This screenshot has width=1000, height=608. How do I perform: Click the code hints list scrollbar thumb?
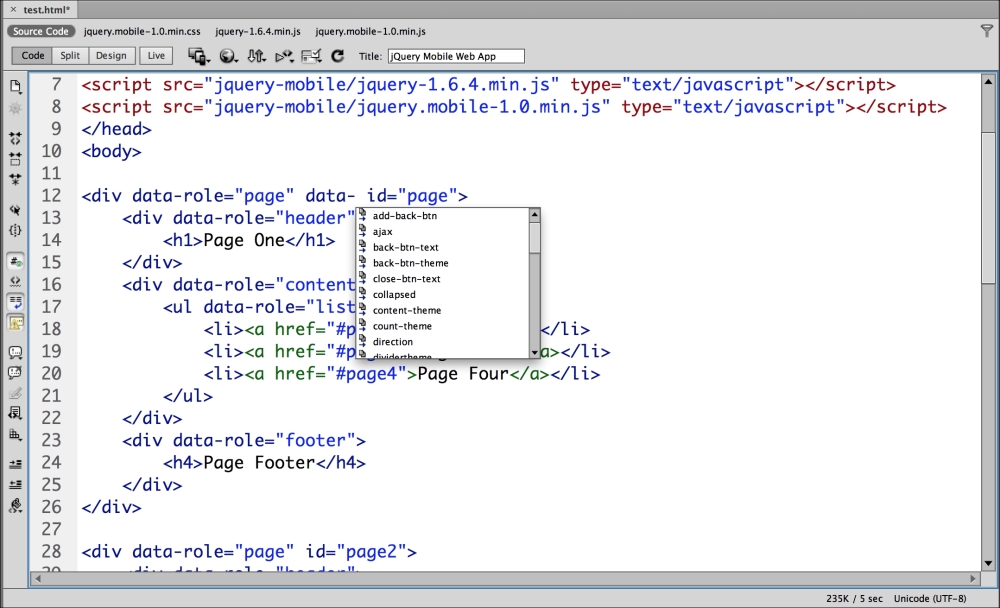tap(535, 238)
